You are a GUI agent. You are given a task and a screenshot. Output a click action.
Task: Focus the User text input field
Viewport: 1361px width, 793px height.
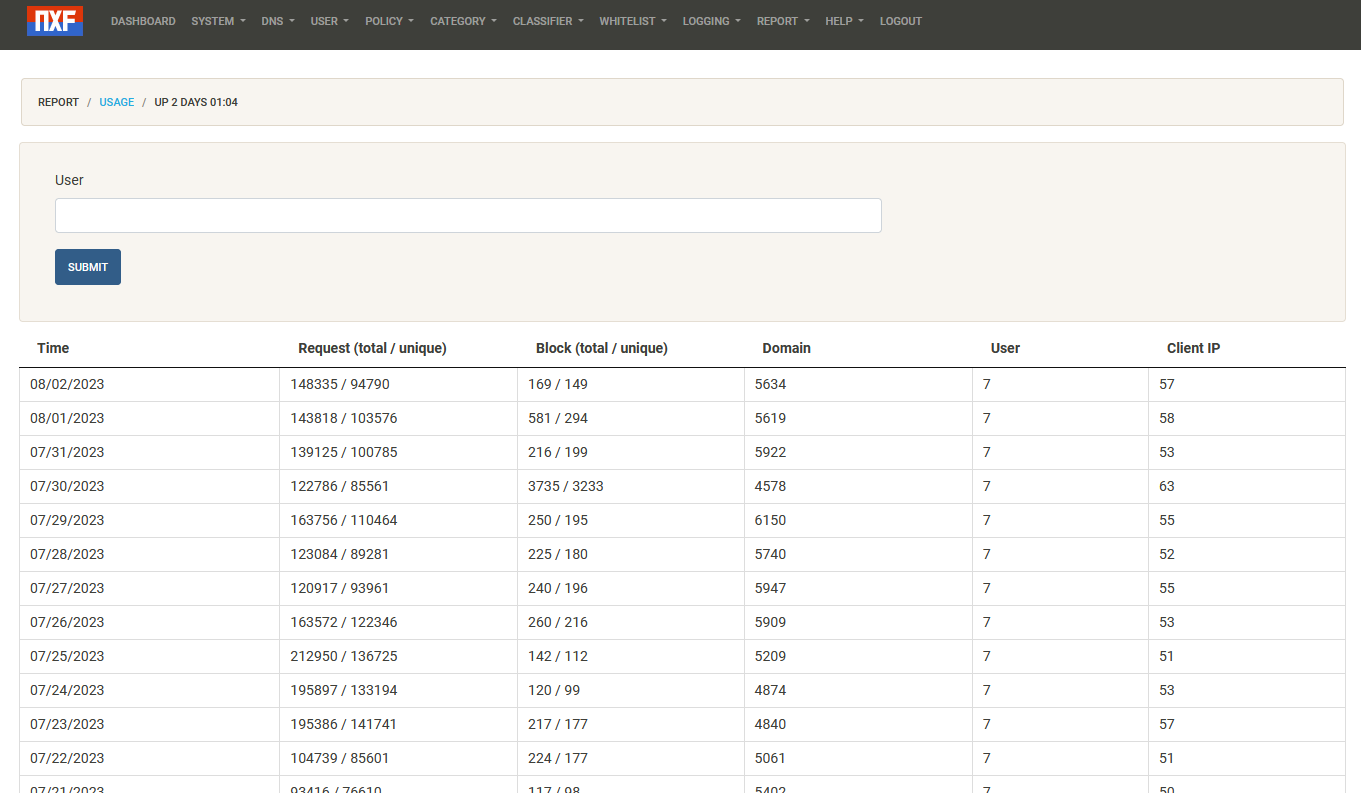(x=468, y=216)
